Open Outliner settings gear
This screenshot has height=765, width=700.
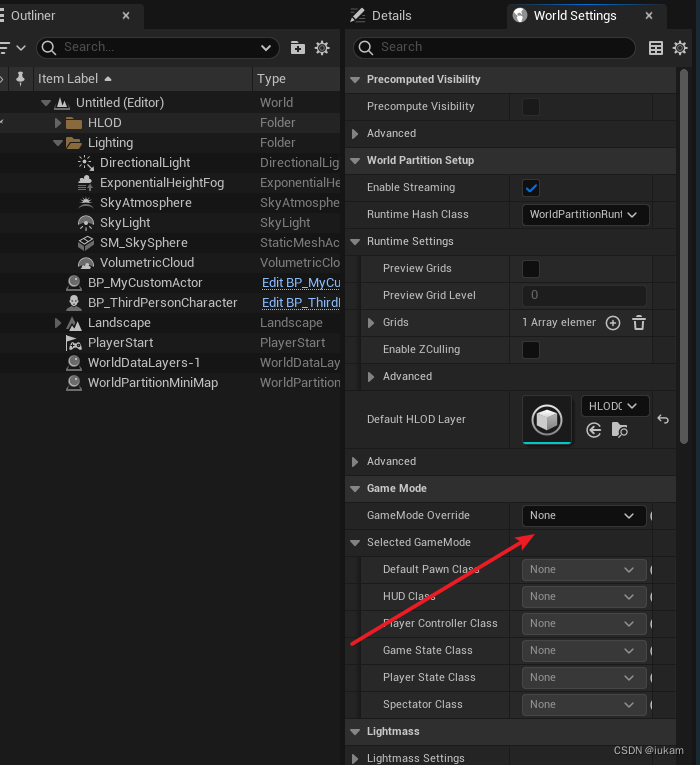click(322, 48)
